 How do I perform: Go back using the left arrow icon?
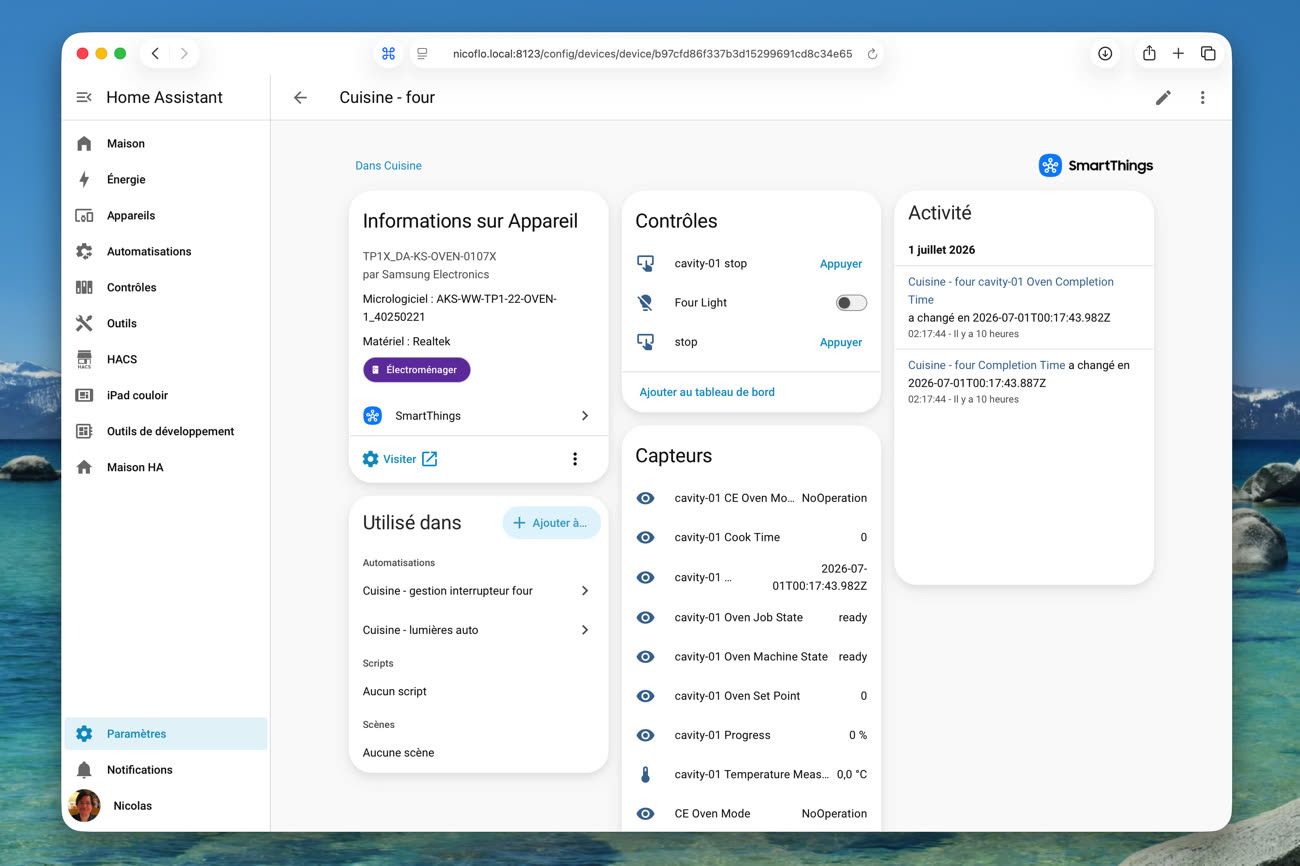[300, 97]
